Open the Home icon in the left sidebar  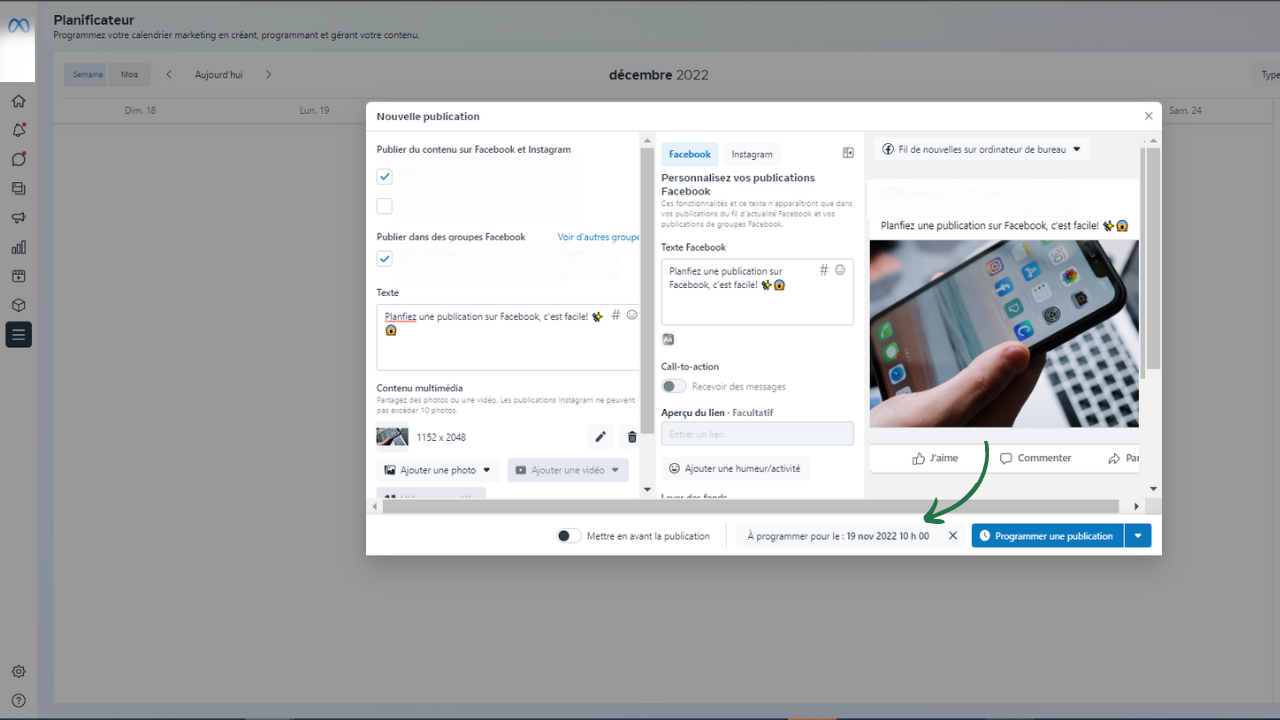pyautogui.click(x=18, y=101)
